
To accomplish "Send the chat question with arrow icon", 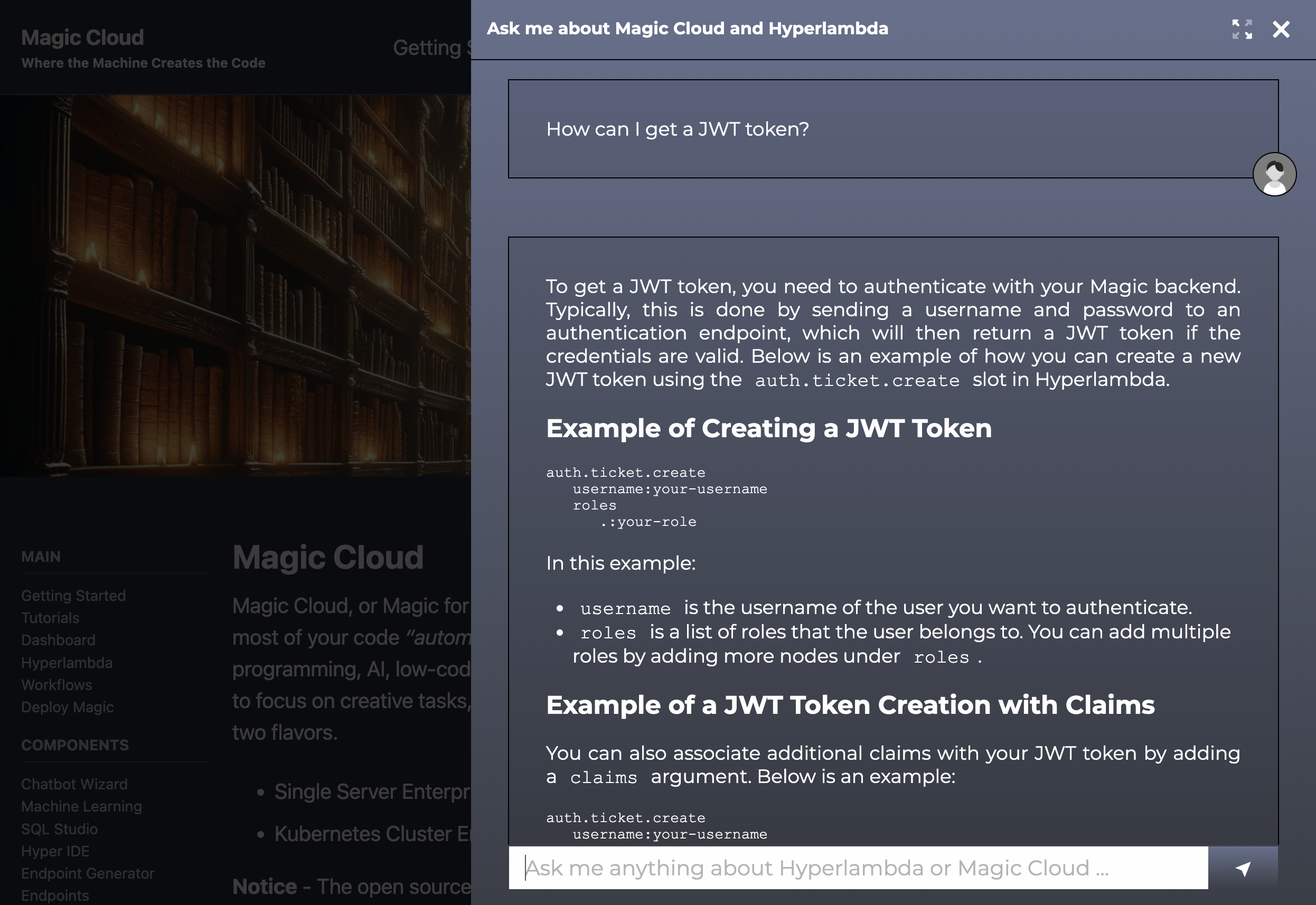I will coord(1243,868).
